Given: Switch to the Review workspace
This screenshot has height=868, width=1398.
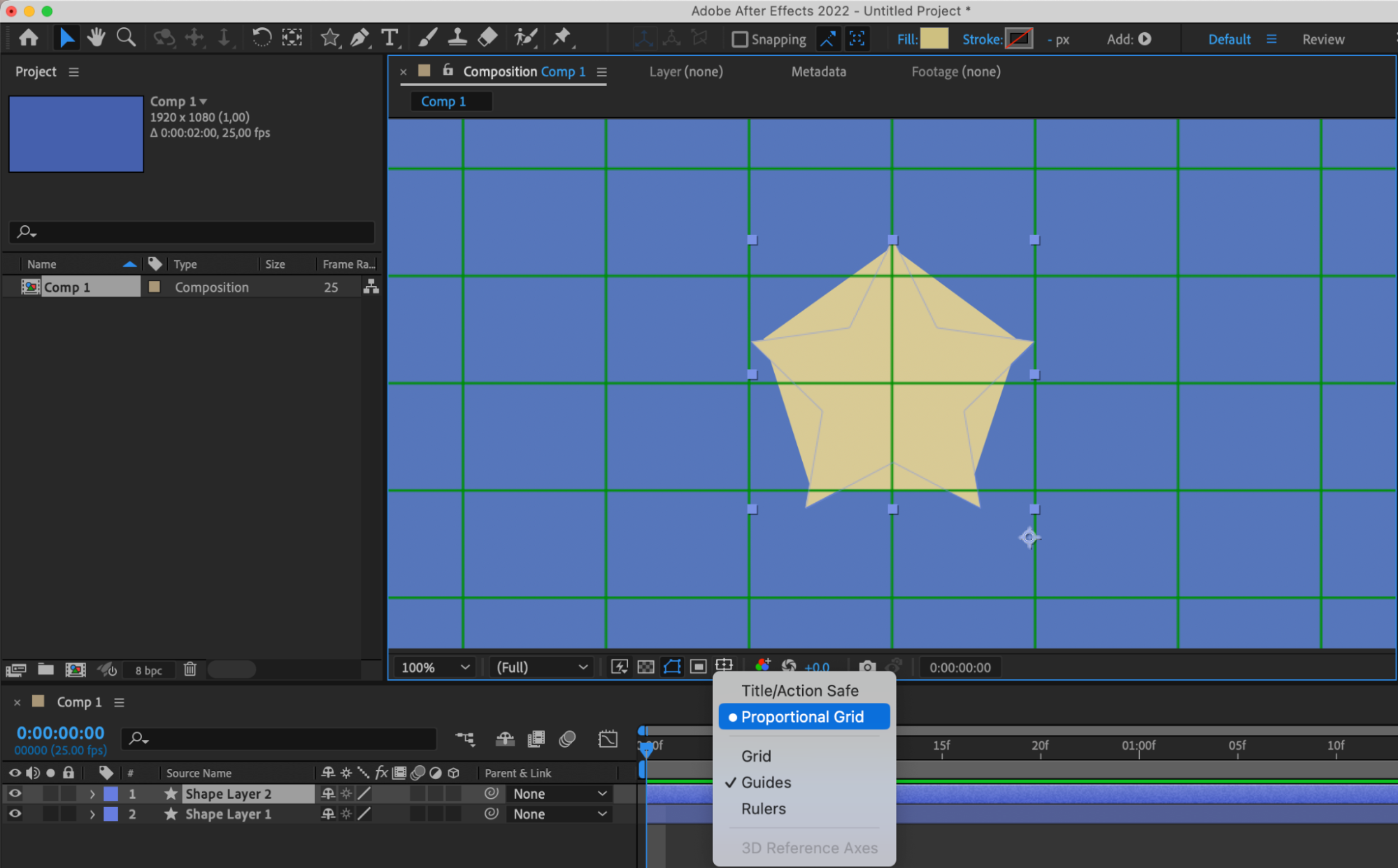Looking at the screenshot, I should pyautogui.click(x=1322, y=40).
